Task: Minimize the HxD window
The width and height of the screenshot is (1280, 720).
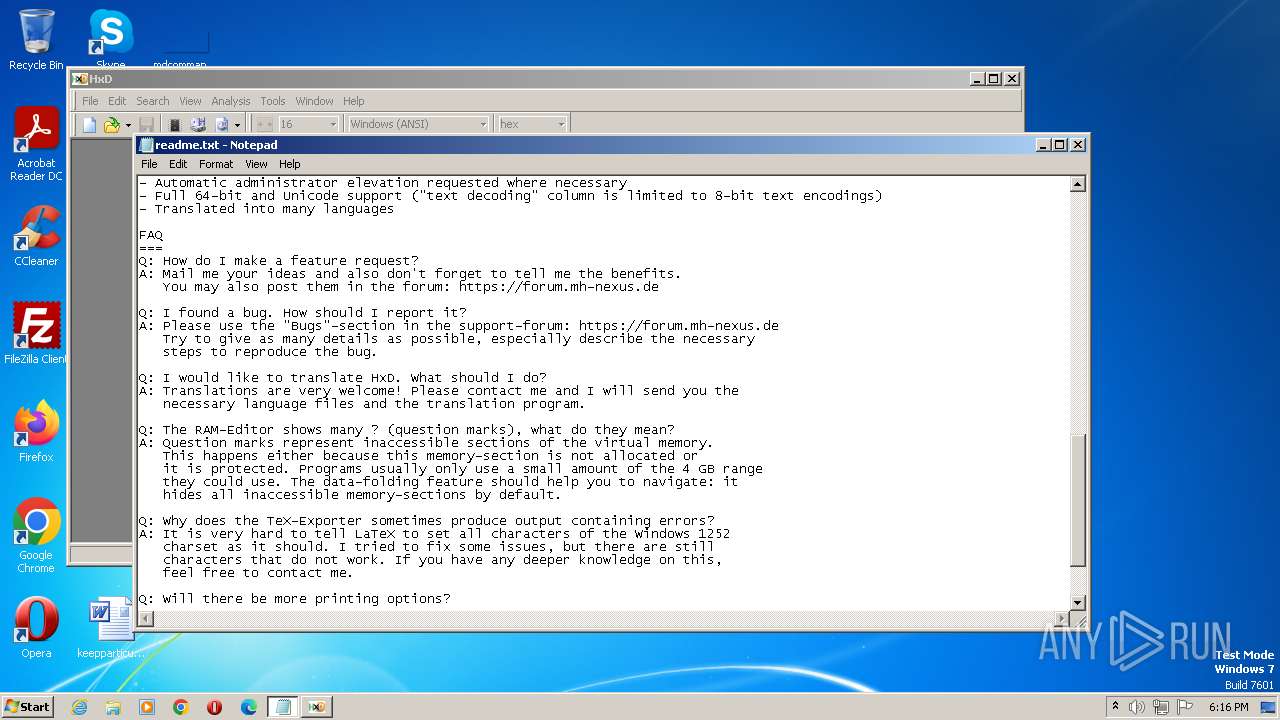Action: (978, 79)
